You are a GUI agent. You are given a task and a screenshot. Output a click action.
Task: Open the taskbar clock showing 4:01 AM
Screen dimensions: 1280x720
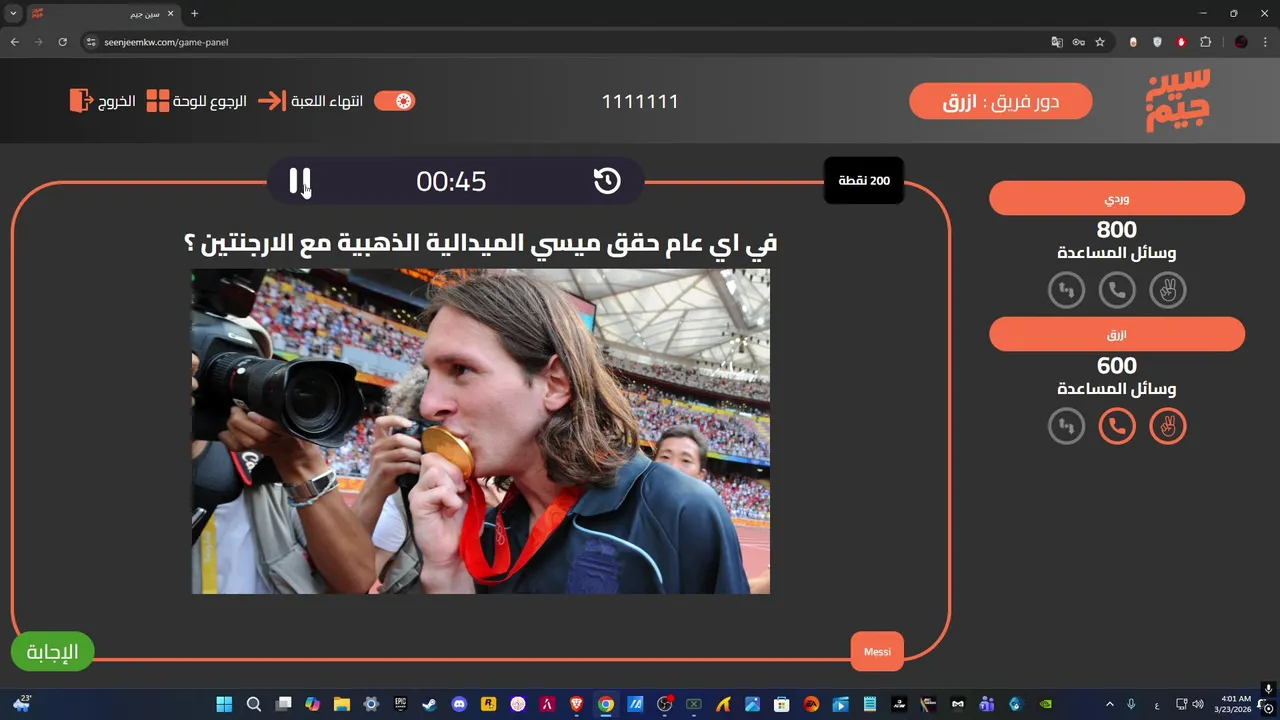pyautogui.click(x=1232, y=704)
